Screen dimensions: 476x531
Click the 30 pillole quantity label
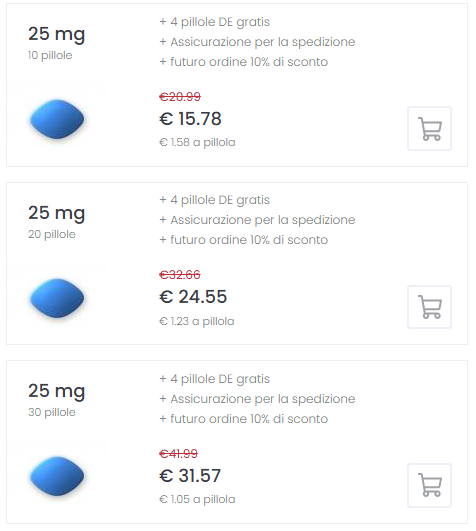pyautogui.click(x=52, y=412)
